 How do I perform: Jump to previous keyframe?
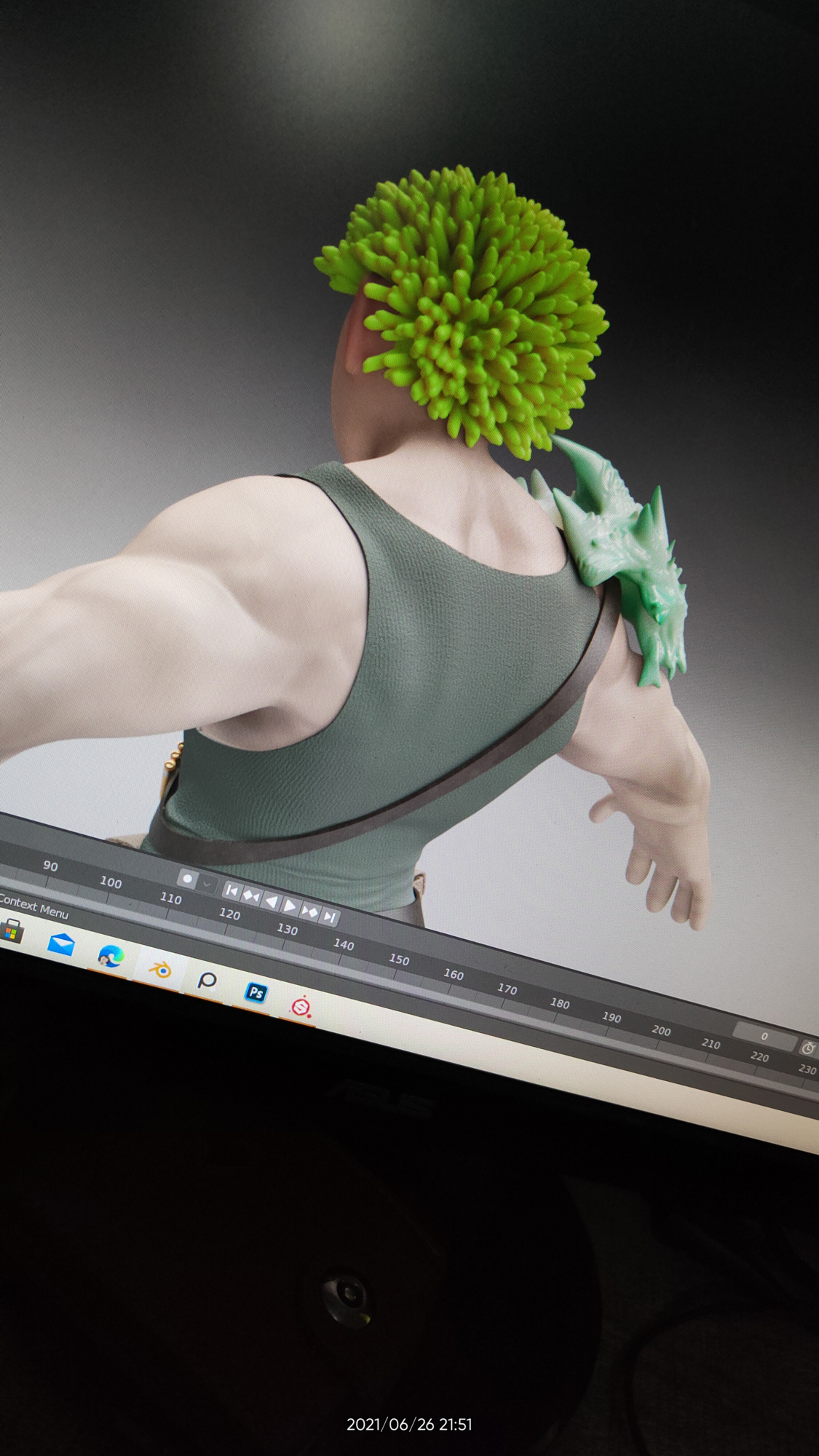[x=251, y=896]
